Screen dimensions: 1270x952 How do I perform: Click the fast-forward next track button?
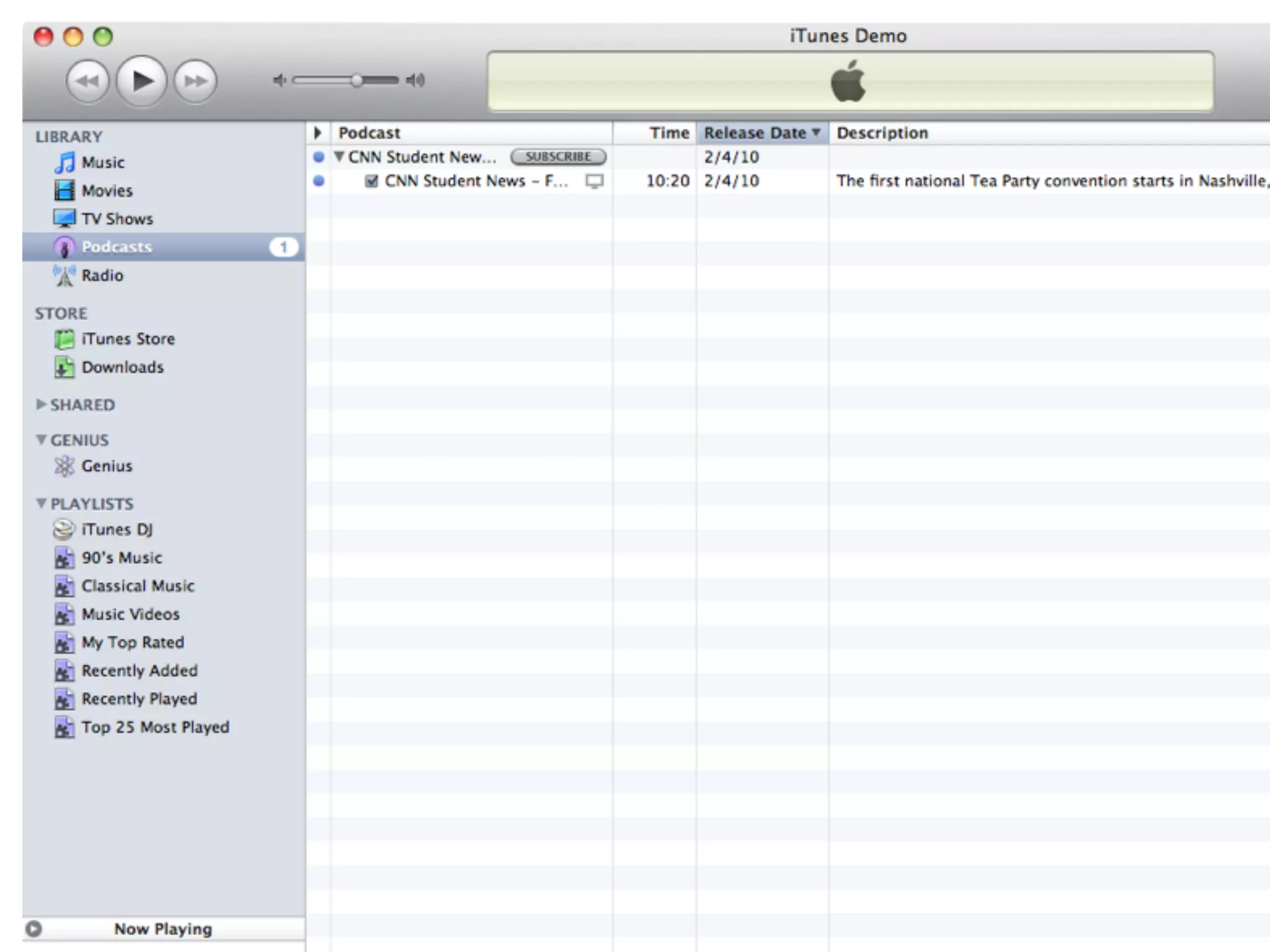click(x=195, y=81)
